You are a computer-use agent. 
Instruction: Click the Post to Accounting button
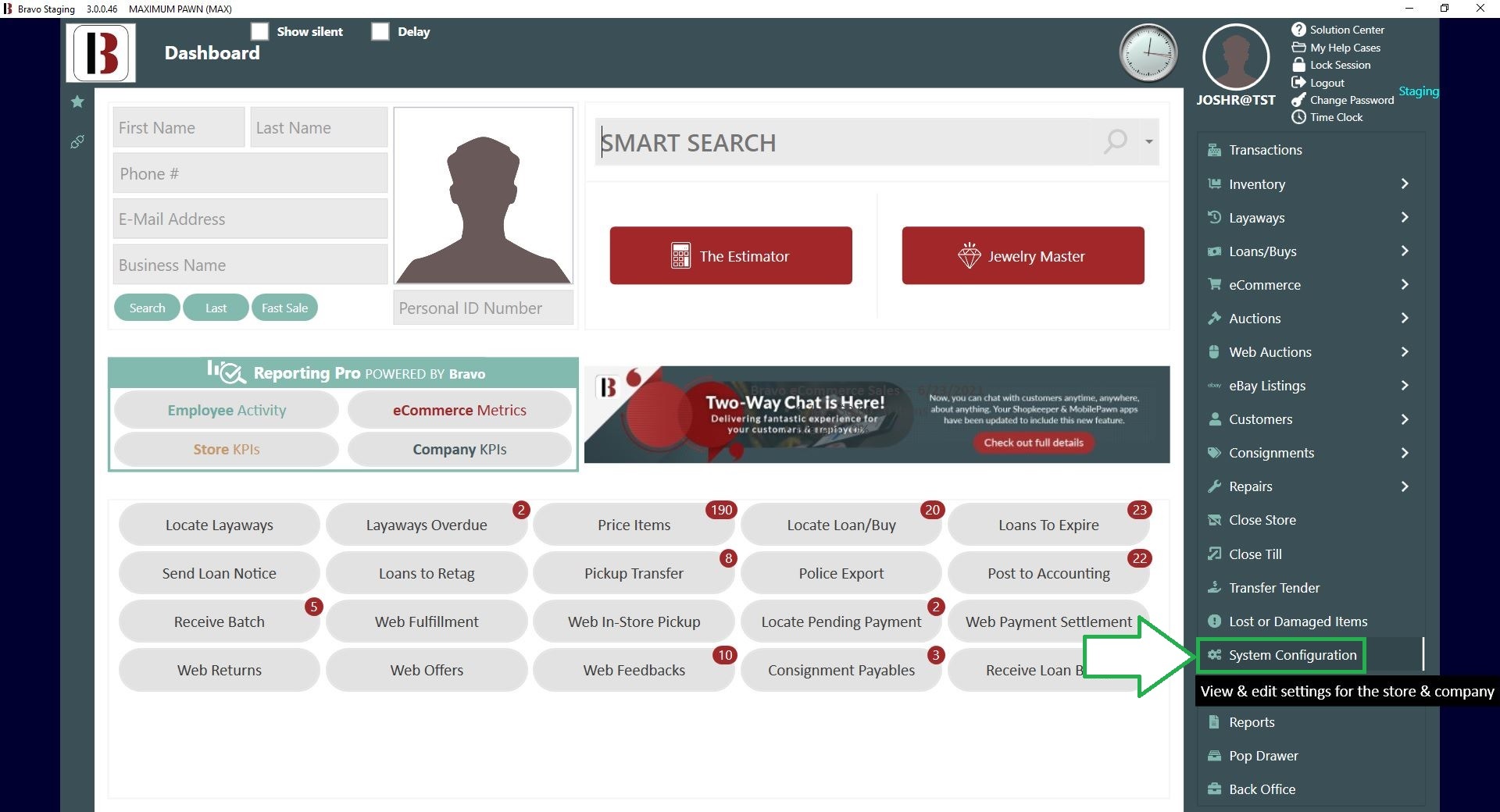pyautogui.click(x=1048, y=573)
